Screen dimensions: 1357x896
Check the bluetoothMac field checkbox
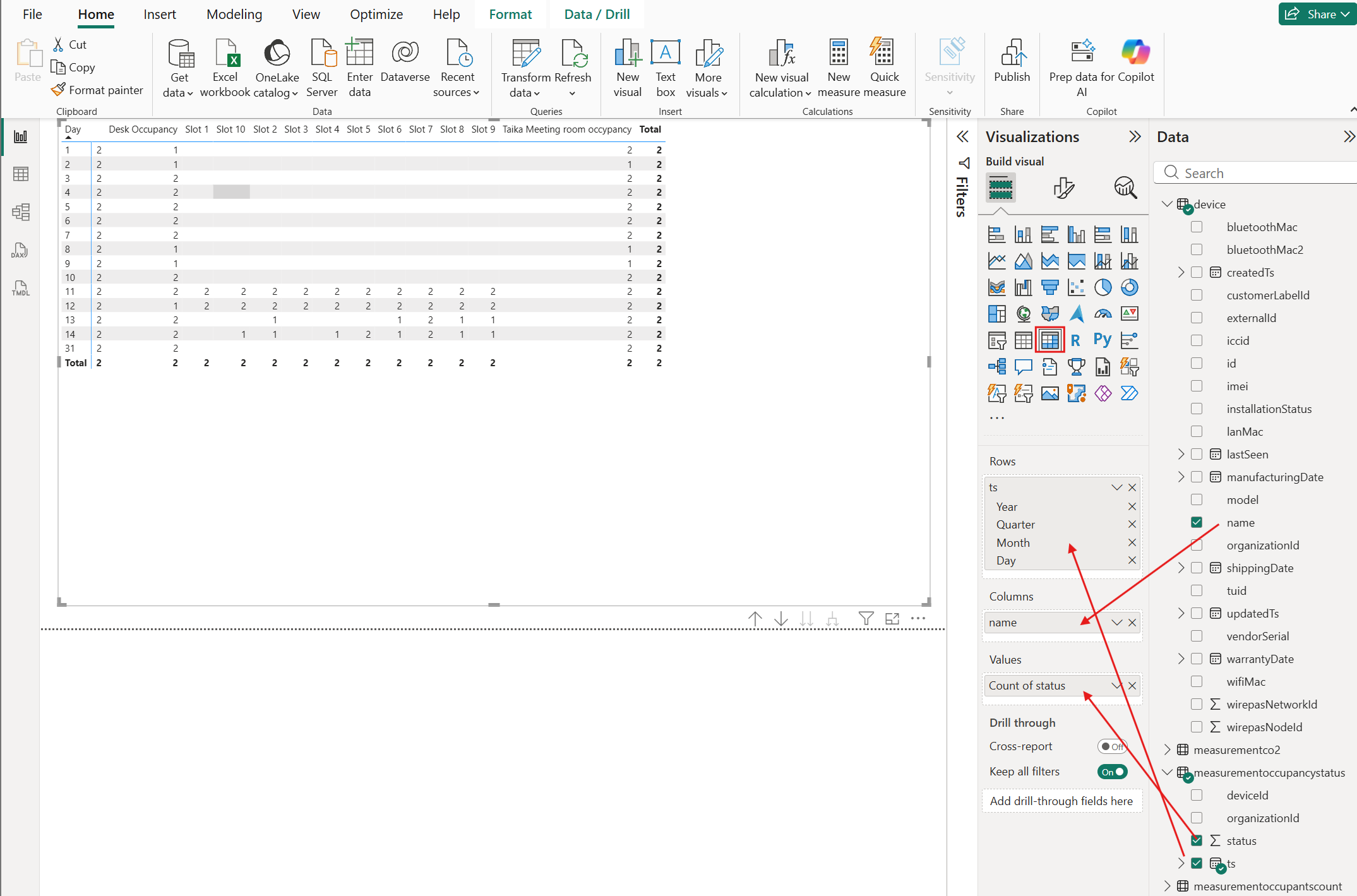[1197, 227]
